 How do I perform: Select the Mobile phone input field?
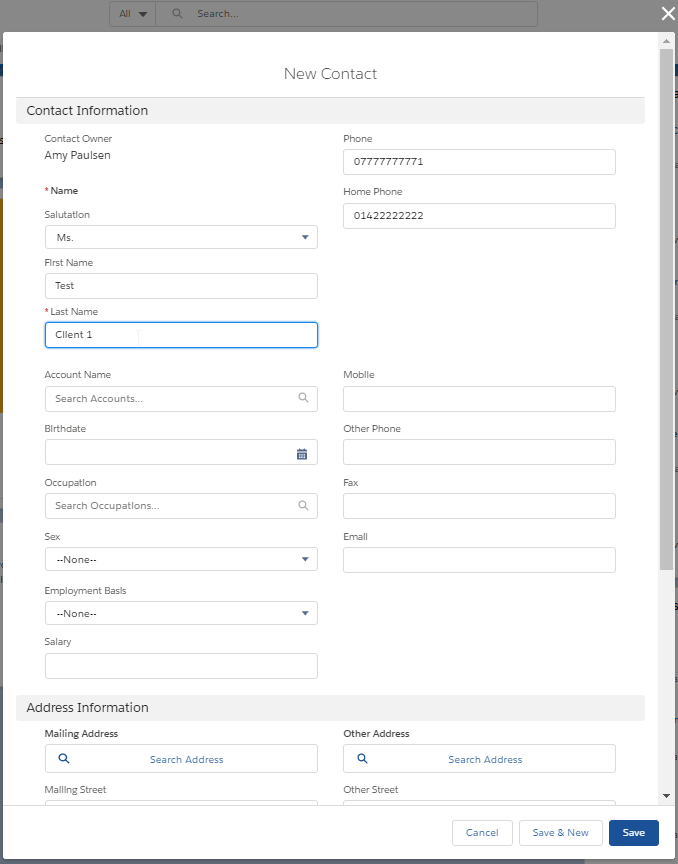point(479,399)
